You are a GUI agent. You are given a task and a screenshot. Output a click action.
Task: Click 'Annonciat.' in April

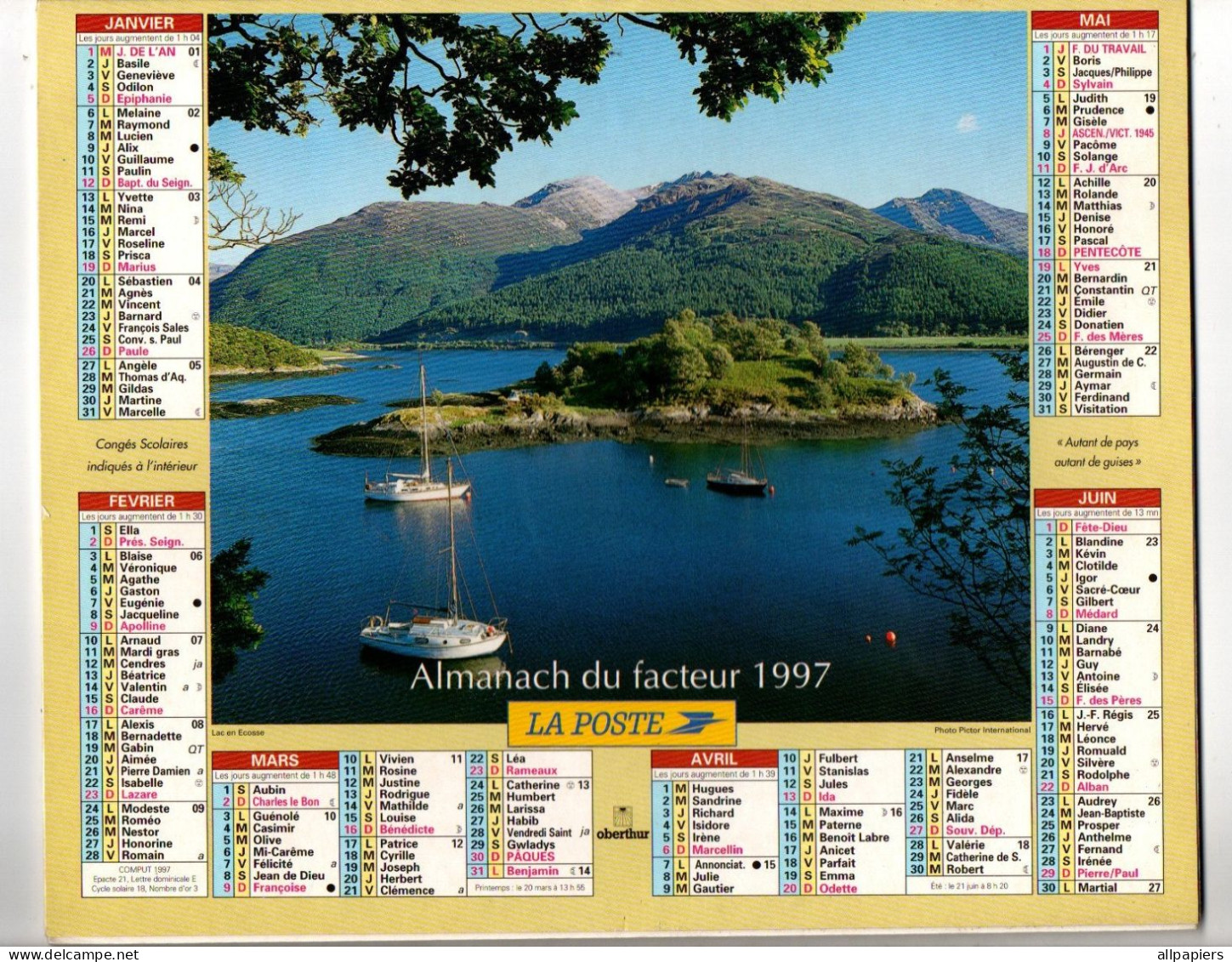point(721,865)
